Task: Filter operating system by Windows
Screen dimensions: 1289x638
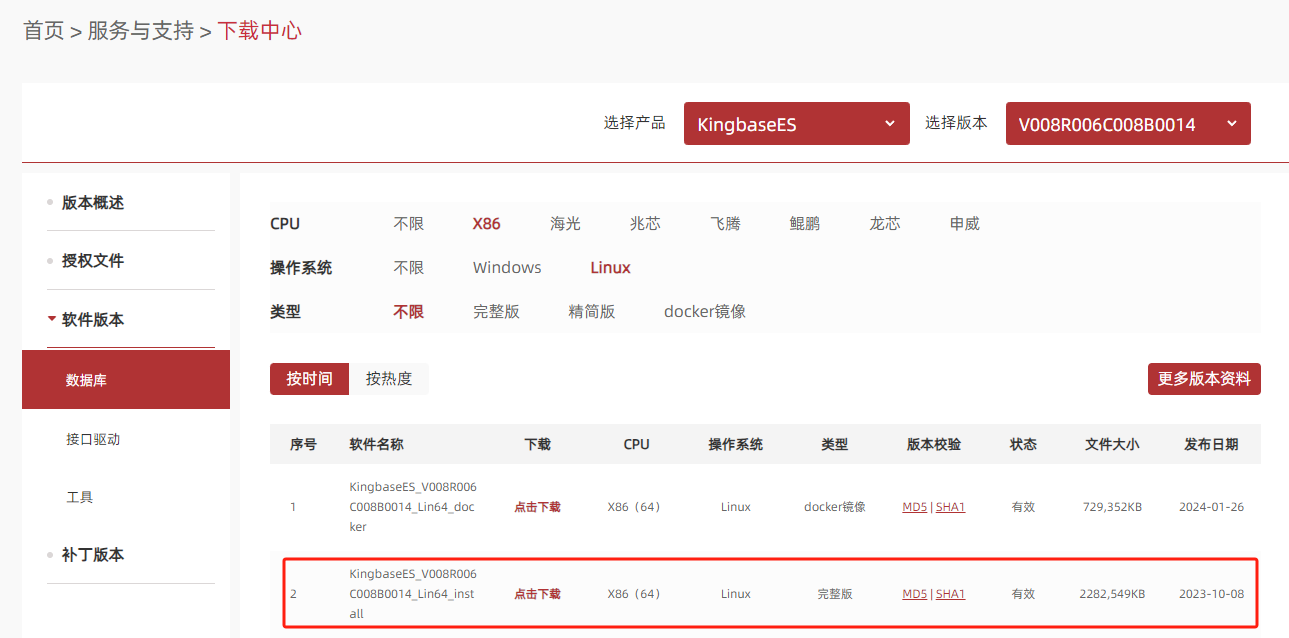Action: pyautogui.click(x=507, y=268)
